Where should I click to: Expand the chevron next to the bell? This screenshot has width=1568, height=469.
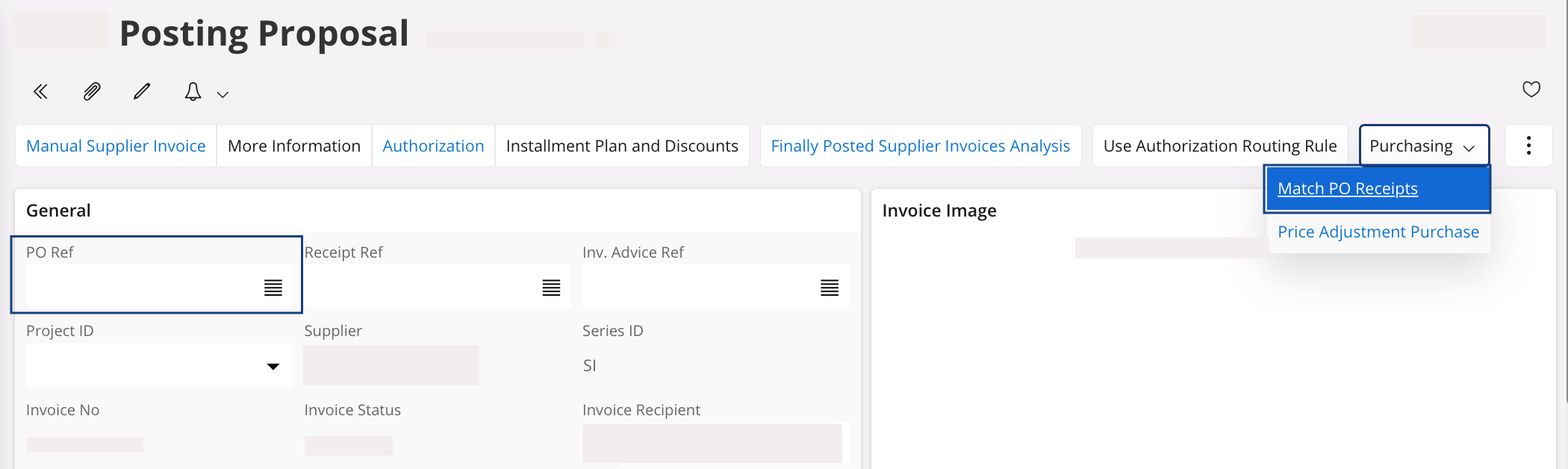pos(223,94)
